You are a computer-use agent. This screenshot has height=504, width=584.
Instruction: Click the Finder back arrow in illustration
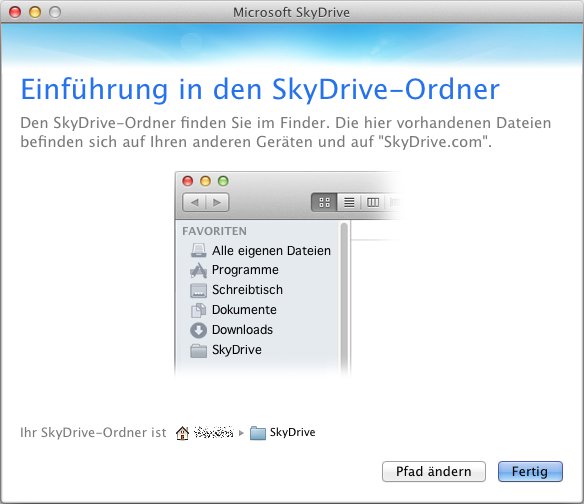(194, 202)
